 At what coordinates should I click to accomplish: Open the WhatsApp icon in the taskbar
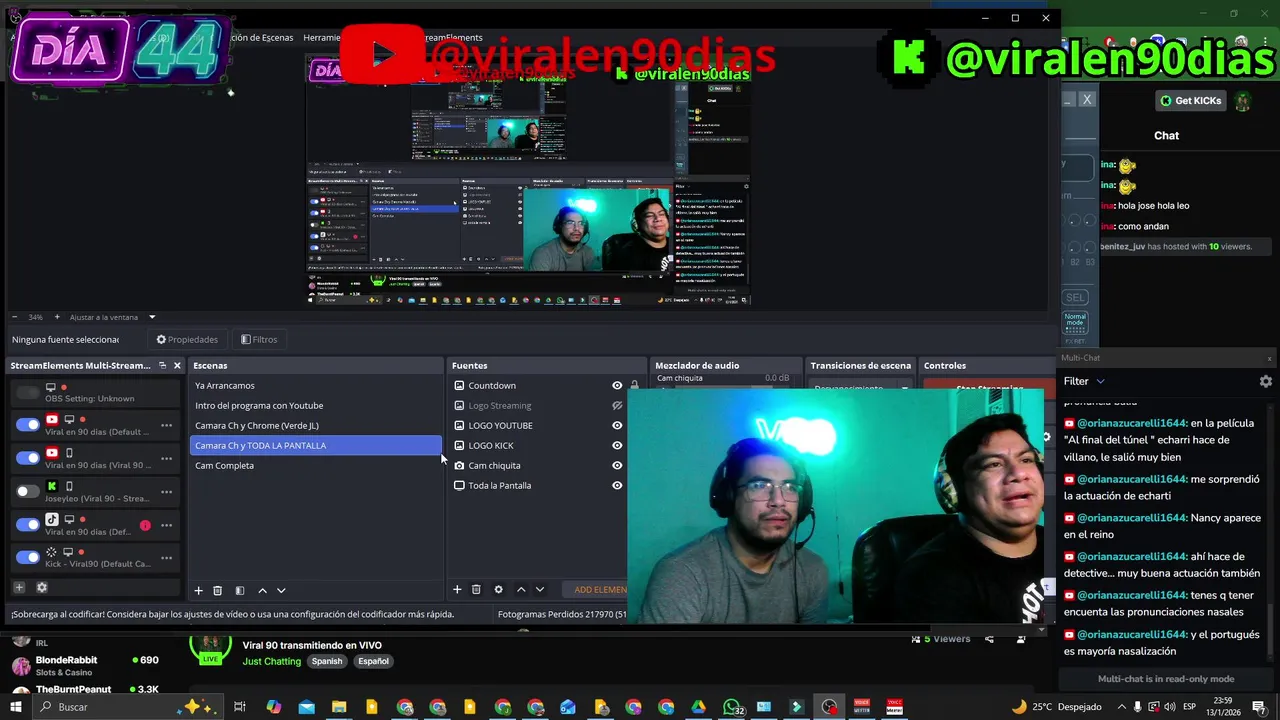(732, 707)
